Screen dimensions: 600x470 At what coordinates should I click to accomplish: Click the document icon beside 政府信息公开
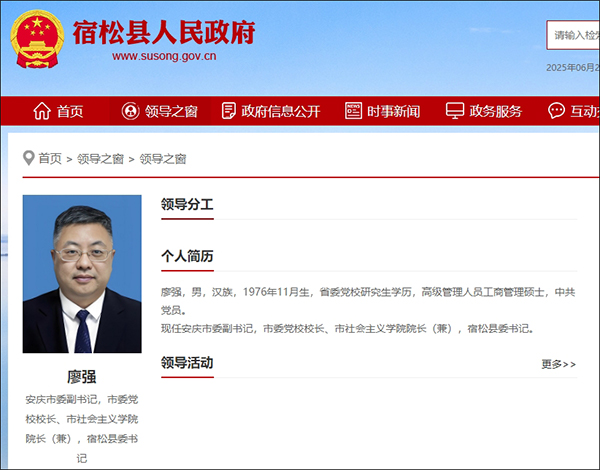pos(228,111)
